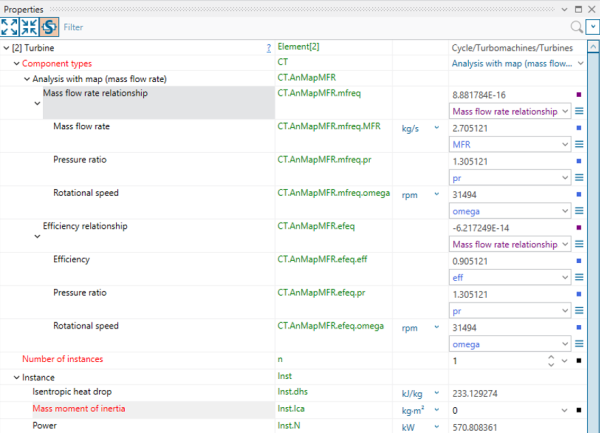This screenshot has width=600, height=433.
Task: Collapse the Component types node
Action: (x=16, y=63)
